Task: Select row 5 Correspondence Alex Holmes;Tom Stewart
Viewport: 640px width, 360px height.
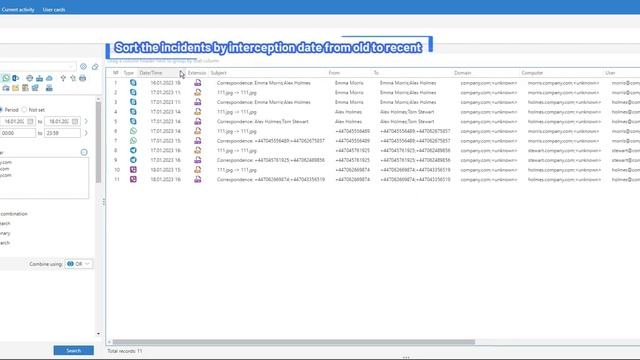Action: (x=262, y=121)
